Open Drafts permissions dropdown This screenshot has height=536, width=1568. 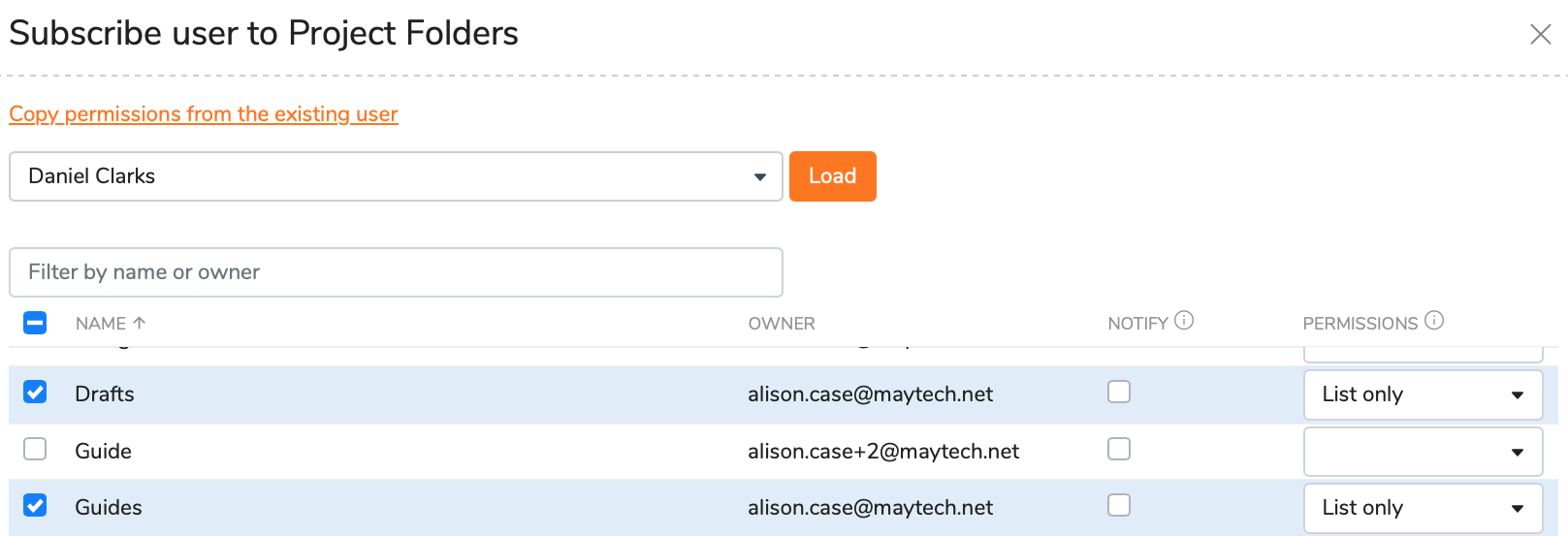click(1423, 394)
